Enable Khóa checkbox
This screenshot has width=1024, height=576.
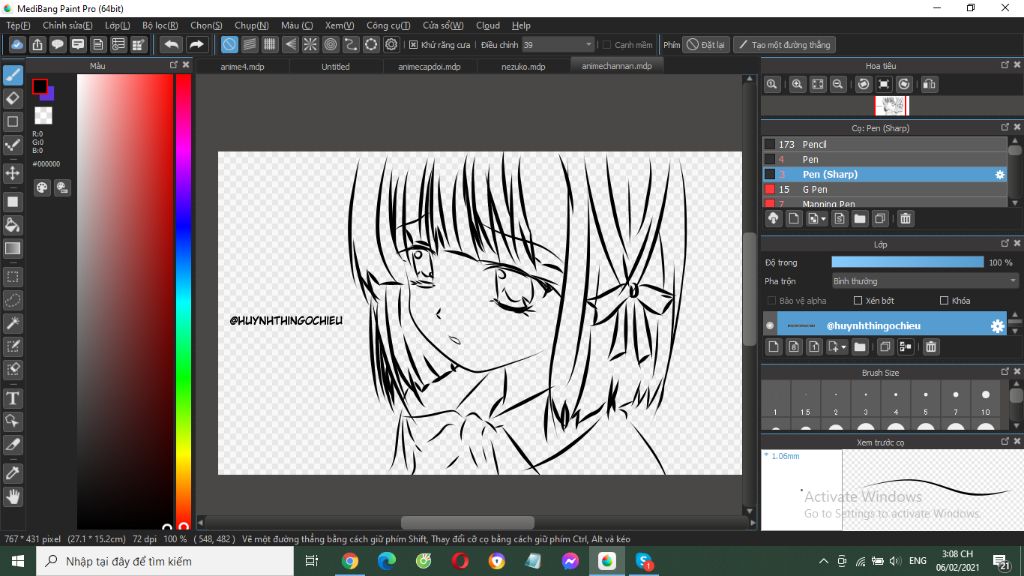pos(944,300)
